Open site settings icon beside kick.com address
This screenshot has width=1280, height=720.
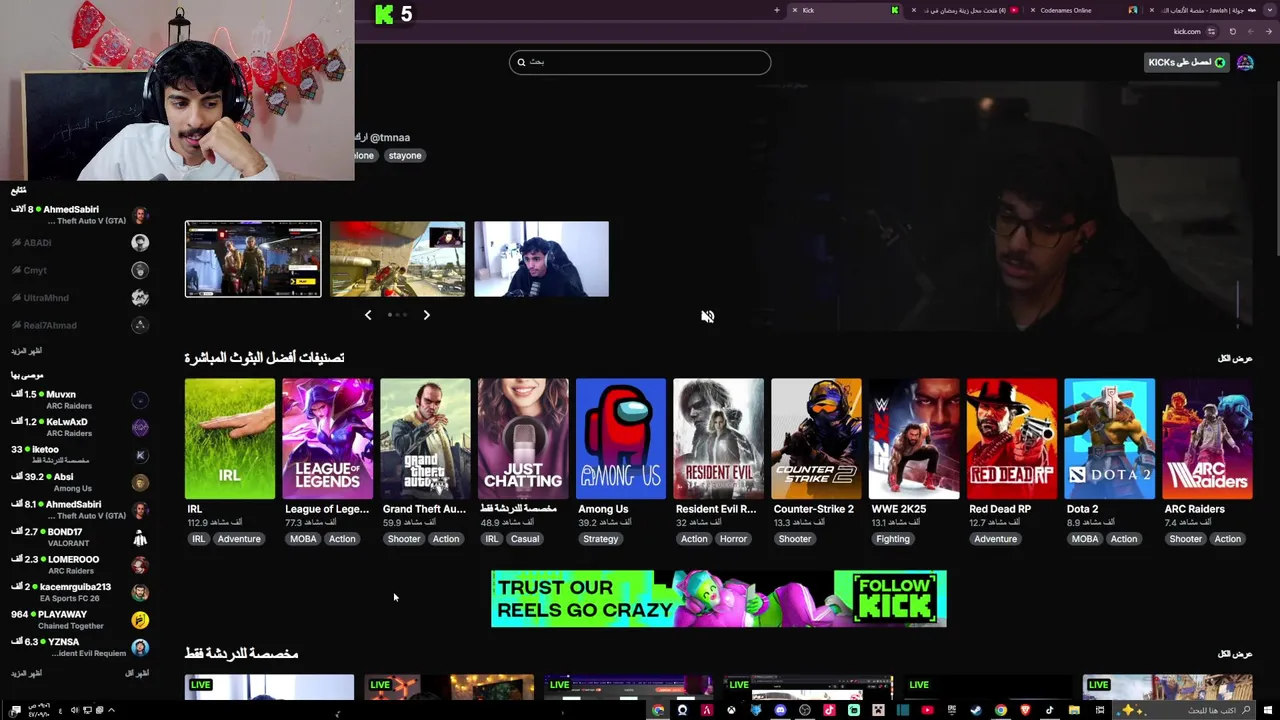tap(1211, 31)
